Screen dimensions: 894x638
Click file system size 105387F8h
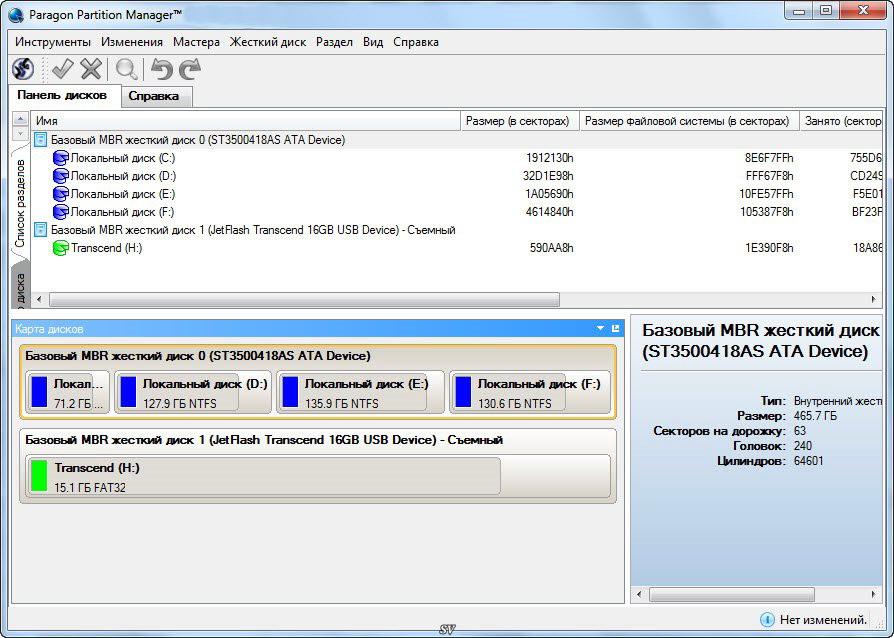pyautogui.click(x=766, y=212)
